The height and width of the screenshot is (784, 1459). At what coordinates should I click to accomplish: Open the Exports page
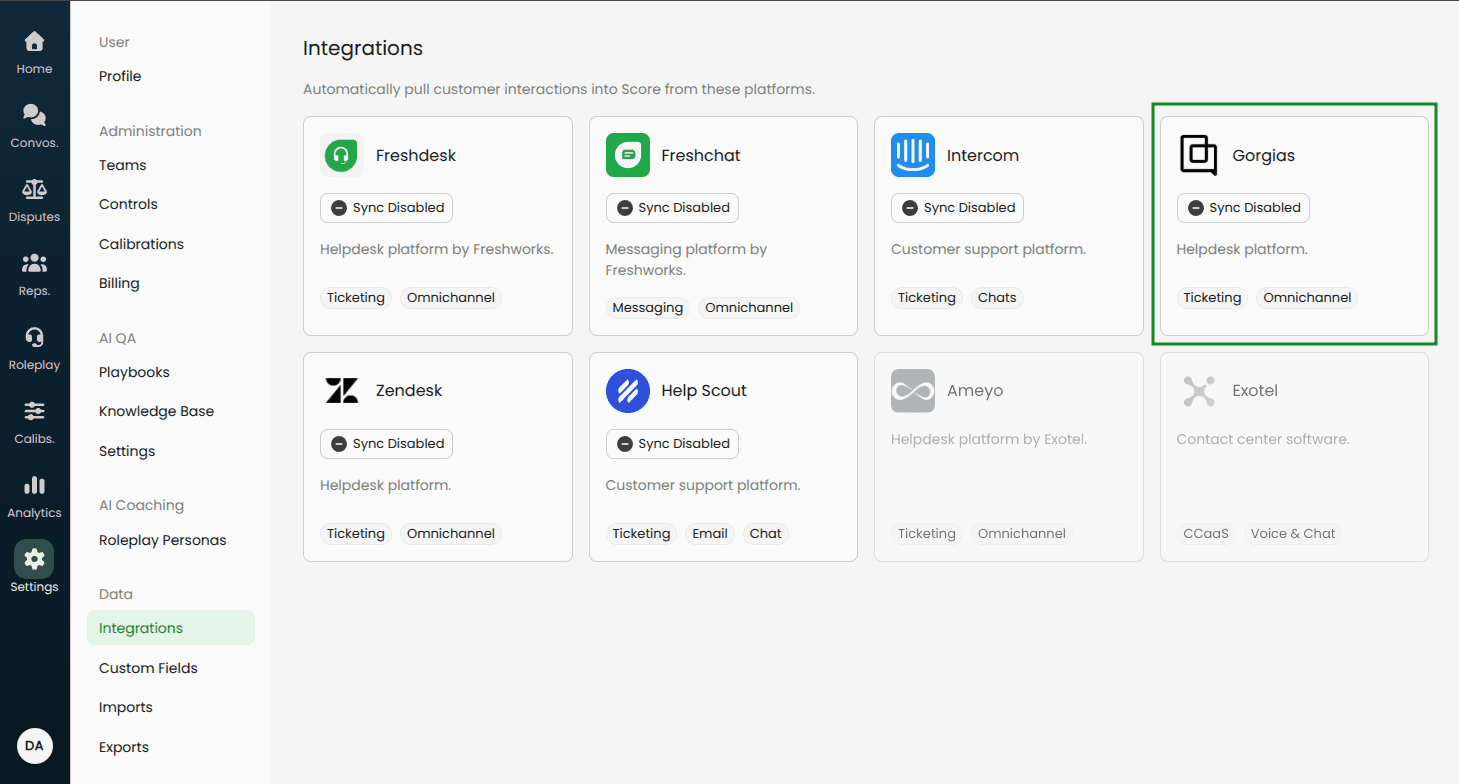tap(124, 747)
